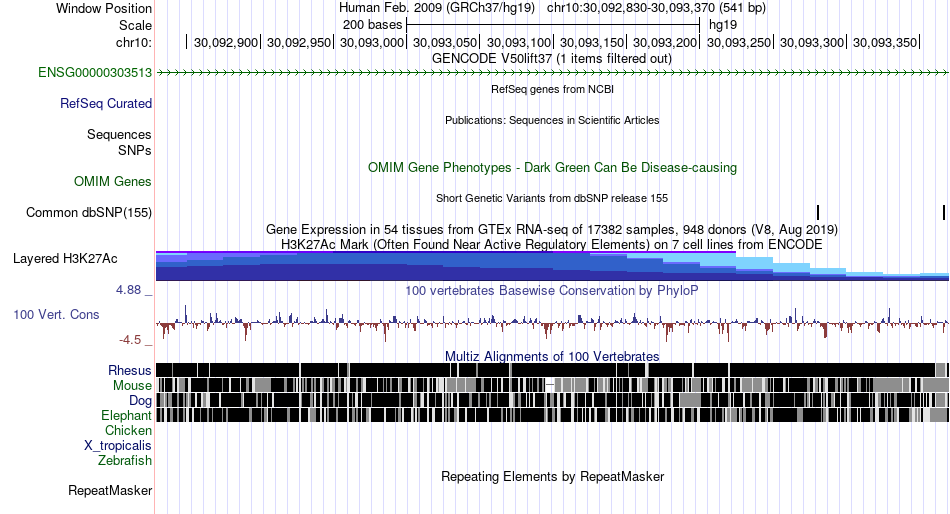Click the hg19 scale label
Screen dimensions: 950x514
coord(723,25)
